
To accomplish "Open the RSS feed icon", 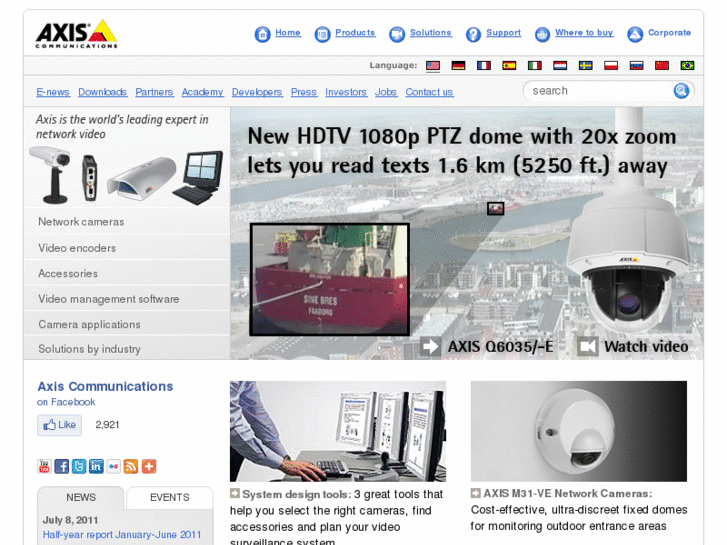I will click(131, 466).
